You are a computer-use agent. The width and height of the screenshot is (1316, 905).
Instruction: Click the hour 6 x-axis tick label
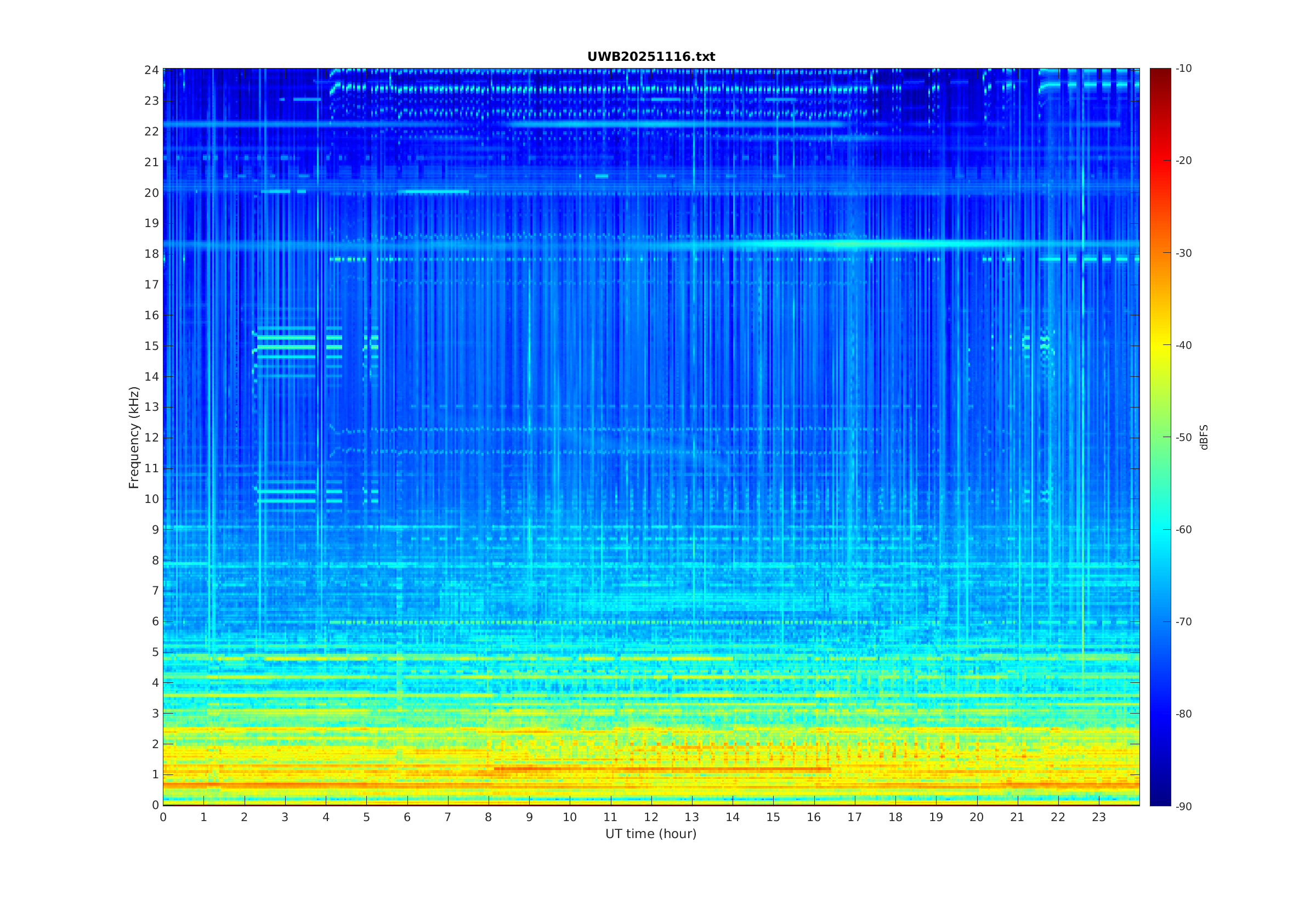407,817
